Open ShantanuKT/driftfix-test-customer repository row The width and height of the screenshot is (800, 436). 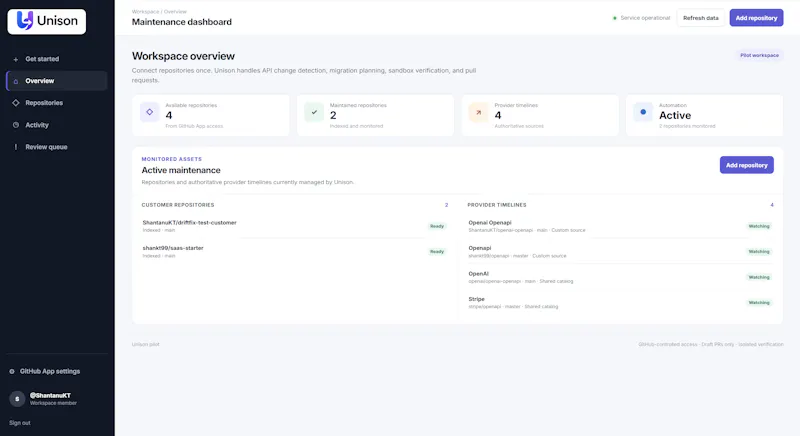[x=294, y=226]
